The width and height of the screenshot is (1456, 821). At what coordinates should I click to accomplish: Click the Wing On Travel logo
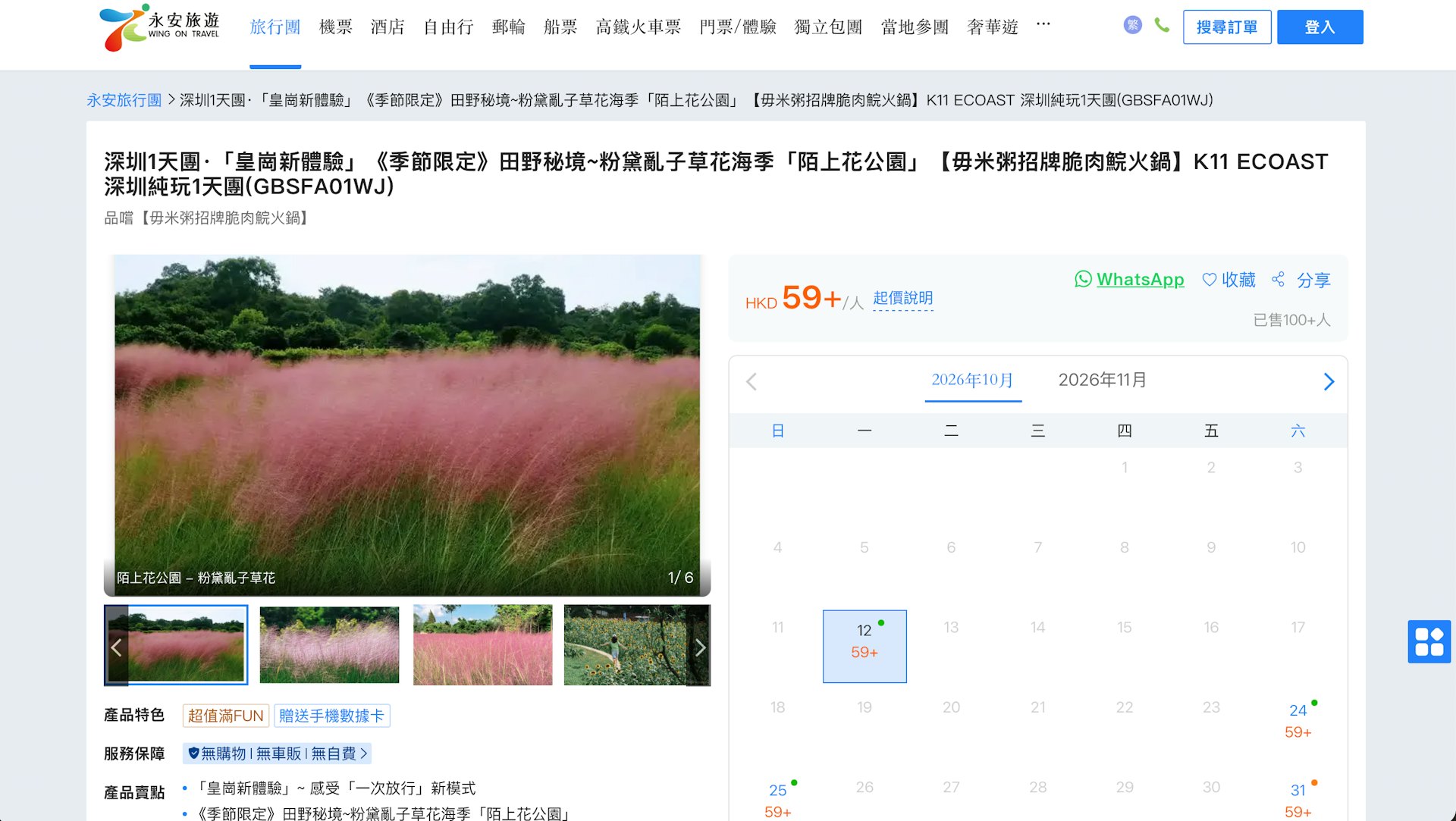pos(160,27)
